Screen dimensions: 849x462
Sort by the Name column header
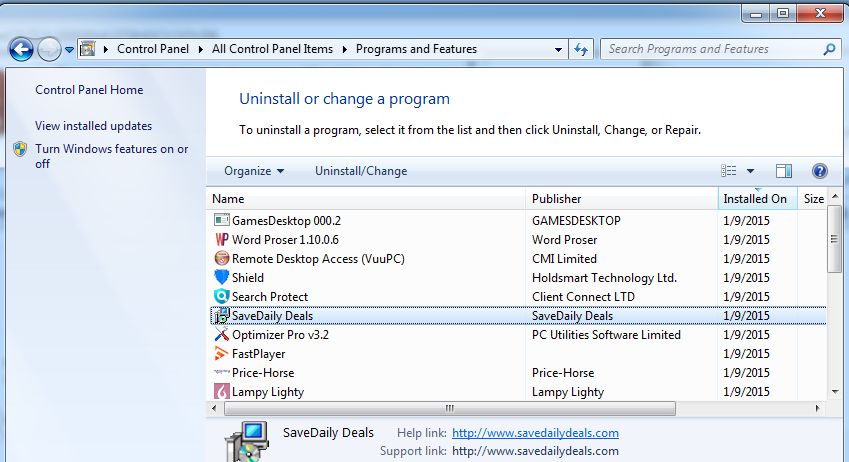click(366, 199)
